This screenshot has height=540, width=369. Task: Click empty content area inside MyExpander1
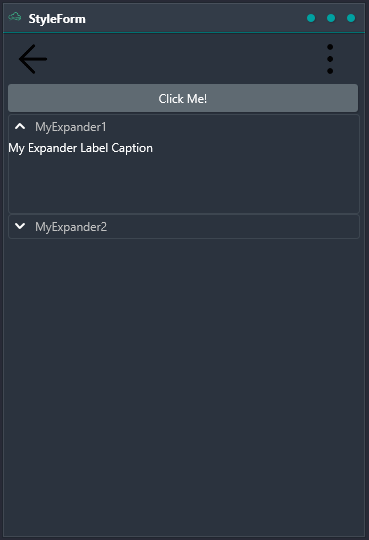pos(184,184)
